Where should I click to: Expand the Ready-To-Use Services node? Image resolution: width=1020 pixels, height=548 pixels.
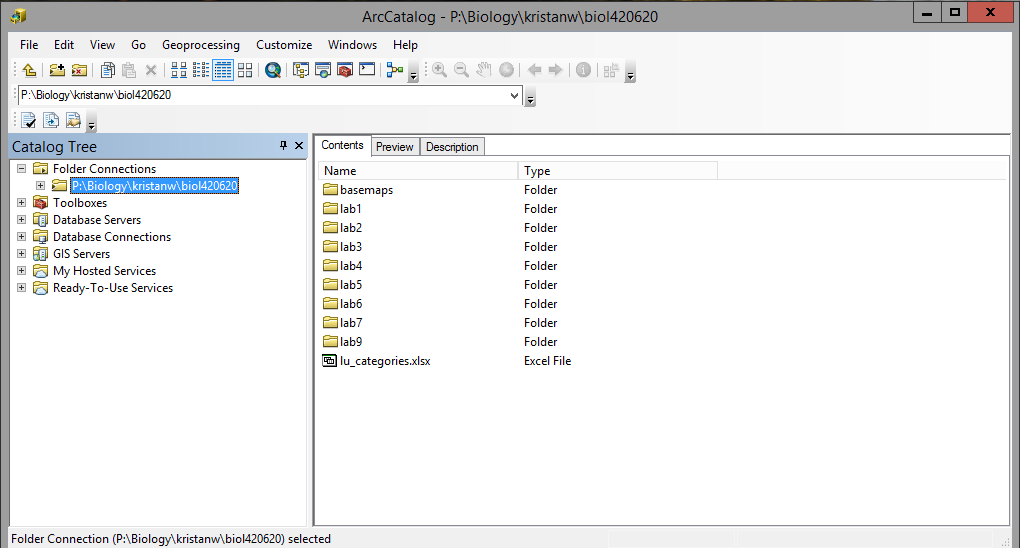point(21,287)
